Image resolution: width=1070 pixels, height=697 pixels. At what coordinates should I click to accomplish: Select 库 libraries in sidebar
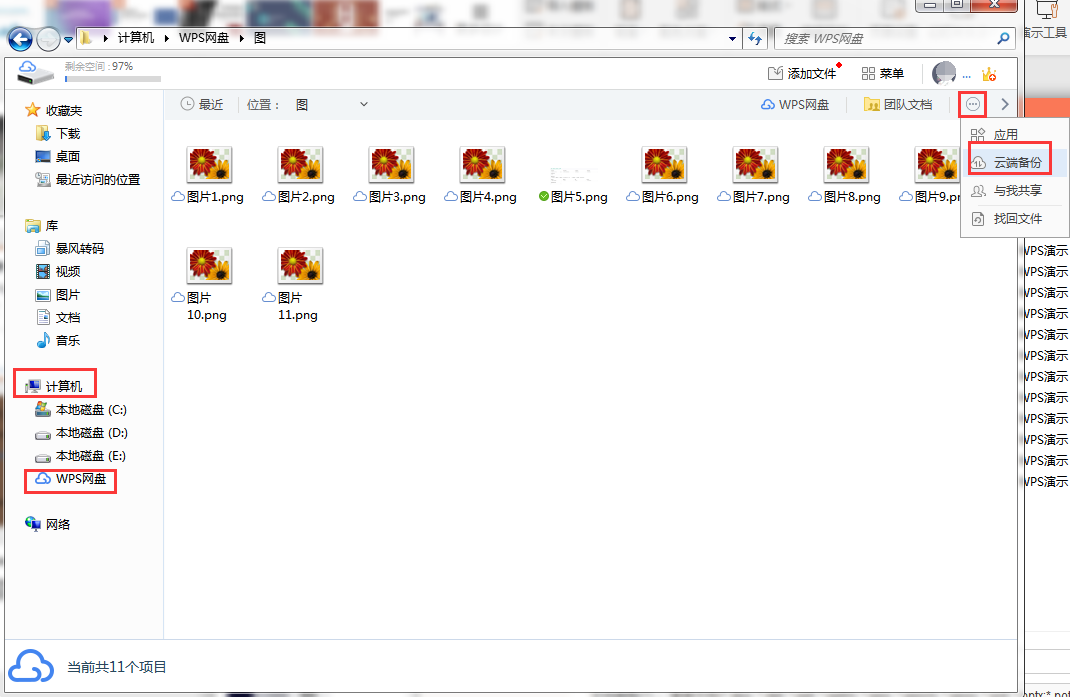coord(42,225)
